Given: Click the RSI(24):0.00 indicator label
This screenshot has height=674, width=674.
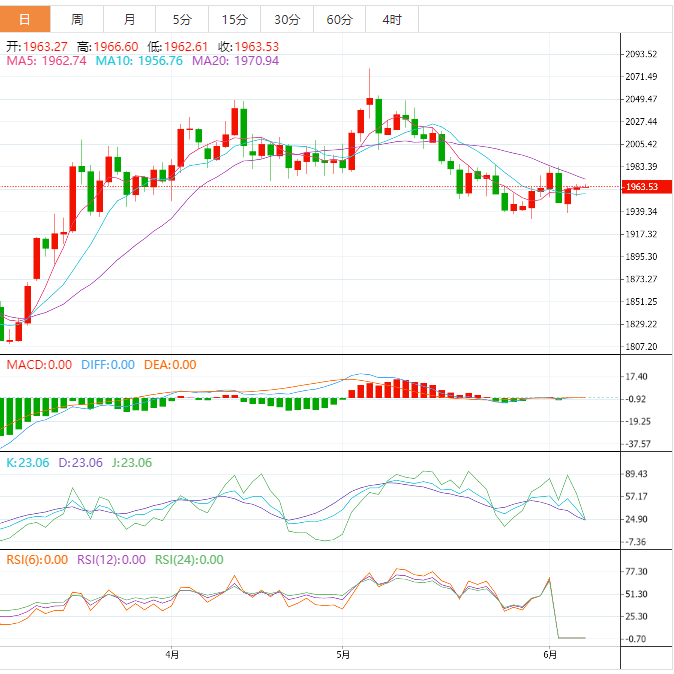Looking at the screenshot, I should point(188,560).
